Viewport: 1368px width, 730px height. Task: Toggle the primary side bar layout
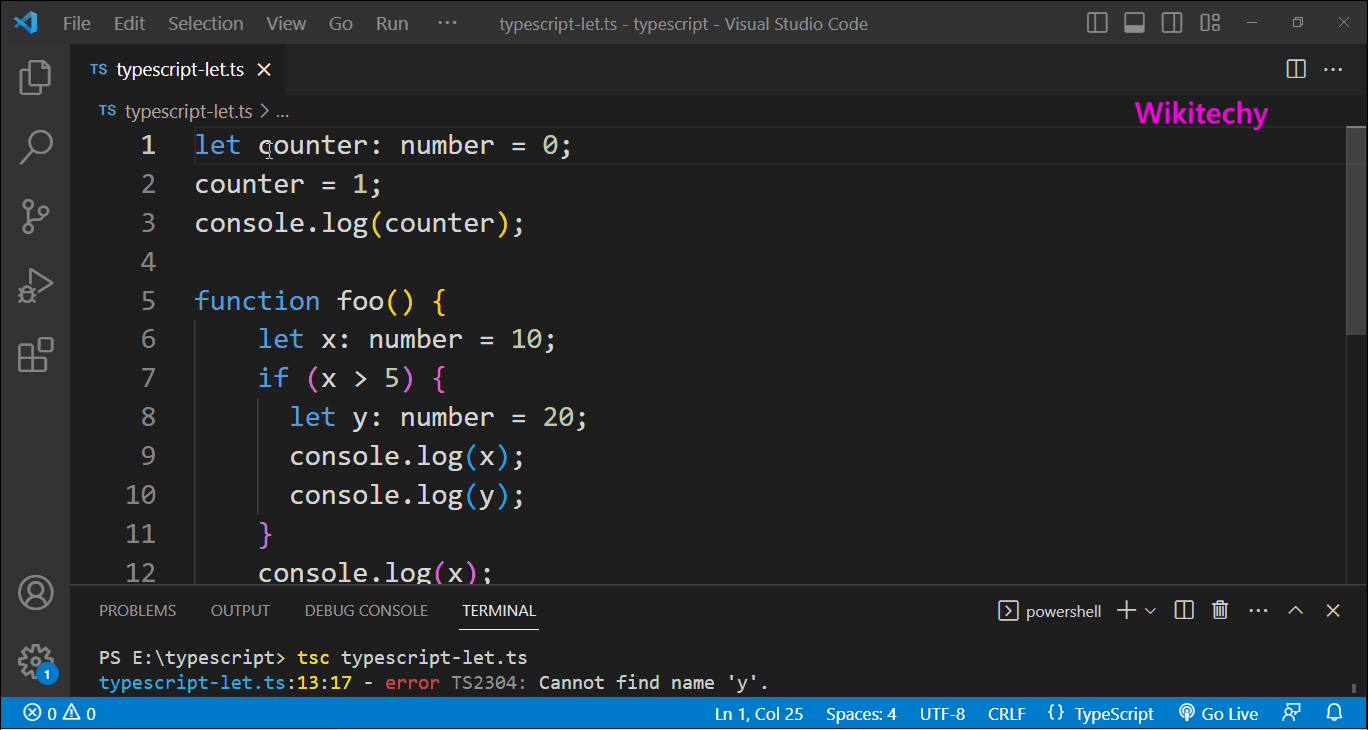pos(1097,23)
